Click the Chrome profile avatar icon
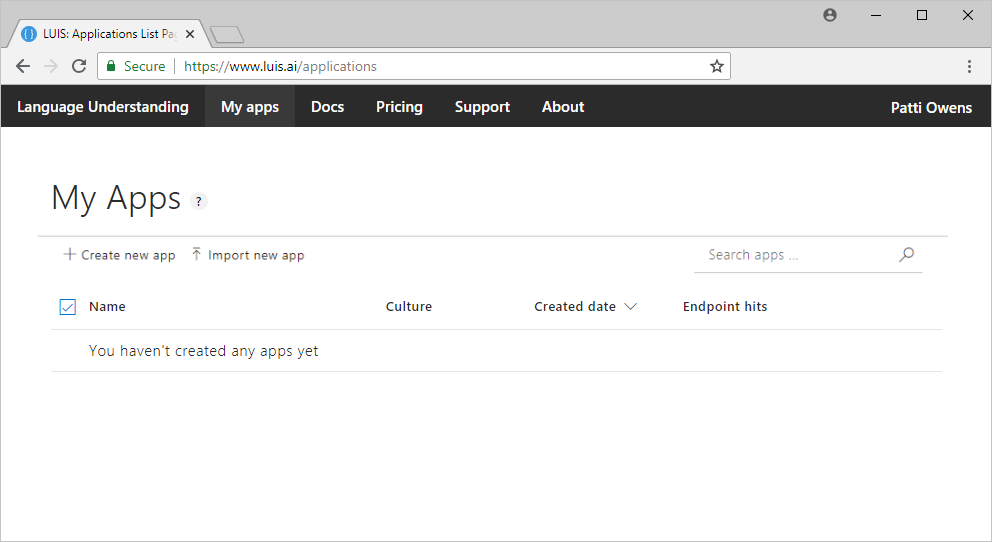992x542 pixels. tap(829, 15)
